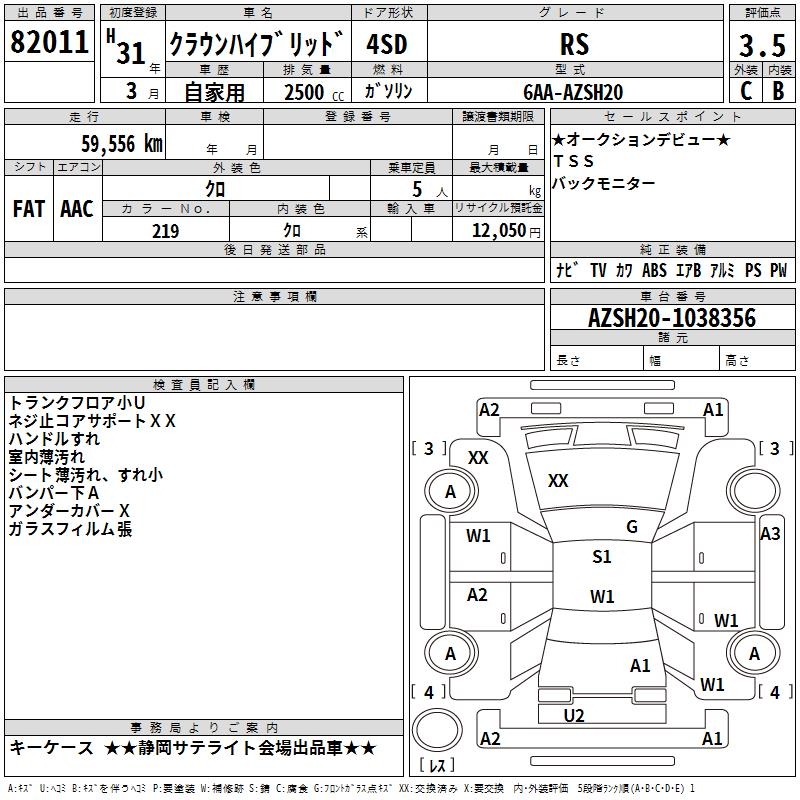800x800 pixels.
Task: Click the car name クラウンハイブリッド
Action: click(257, 43)
